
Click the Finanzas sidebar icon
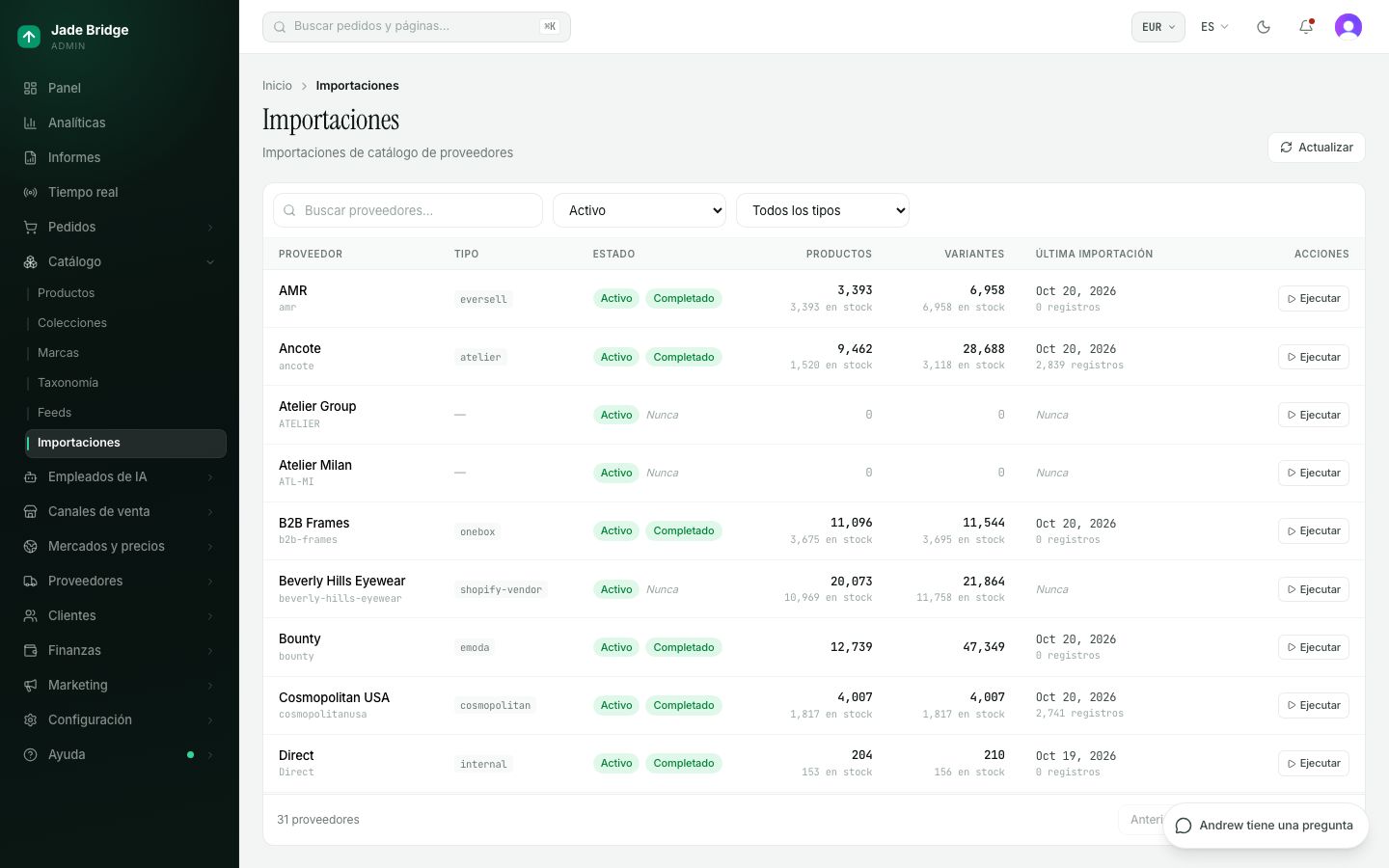[30, 650]
